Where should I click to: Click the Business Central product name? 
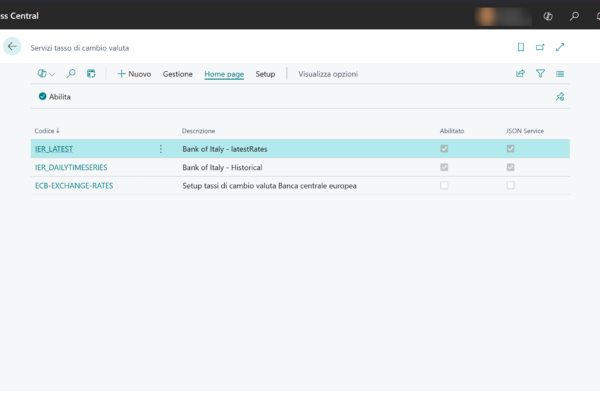19,16
